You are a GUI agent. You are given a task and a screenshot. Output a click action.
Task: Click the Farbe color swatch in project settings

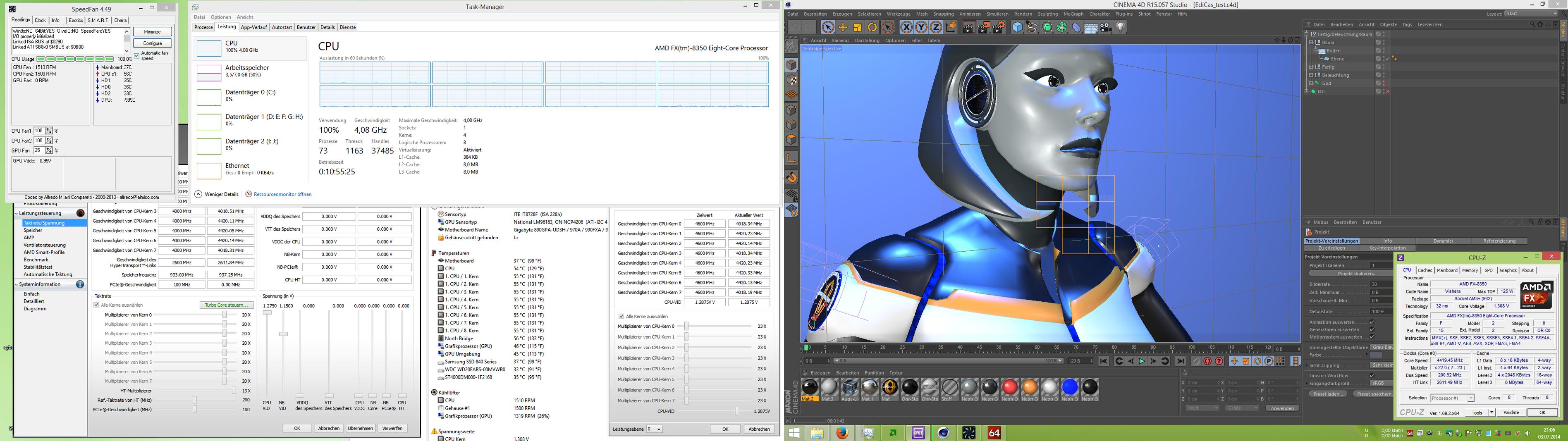click(1376, 355)
